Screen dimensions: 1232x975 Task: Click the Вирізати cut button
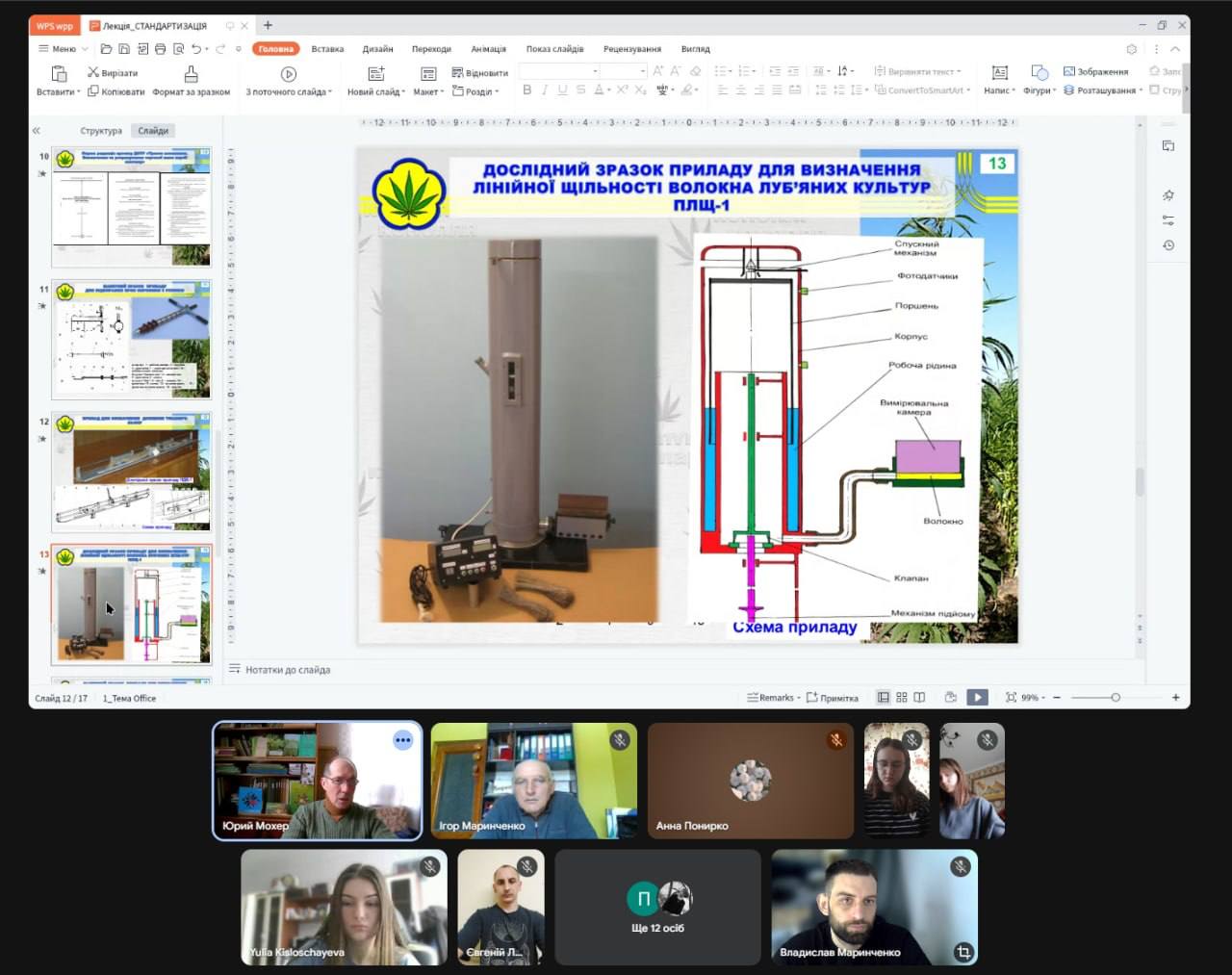(113, 73)
